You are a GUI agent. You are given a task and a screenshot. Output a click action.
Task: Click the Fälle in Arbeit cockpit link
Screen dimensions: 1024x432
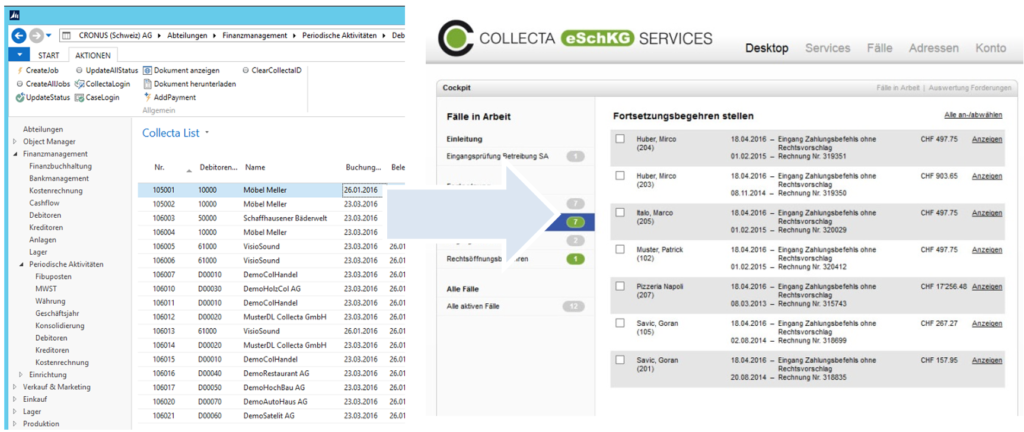click(x=898, y=87)
